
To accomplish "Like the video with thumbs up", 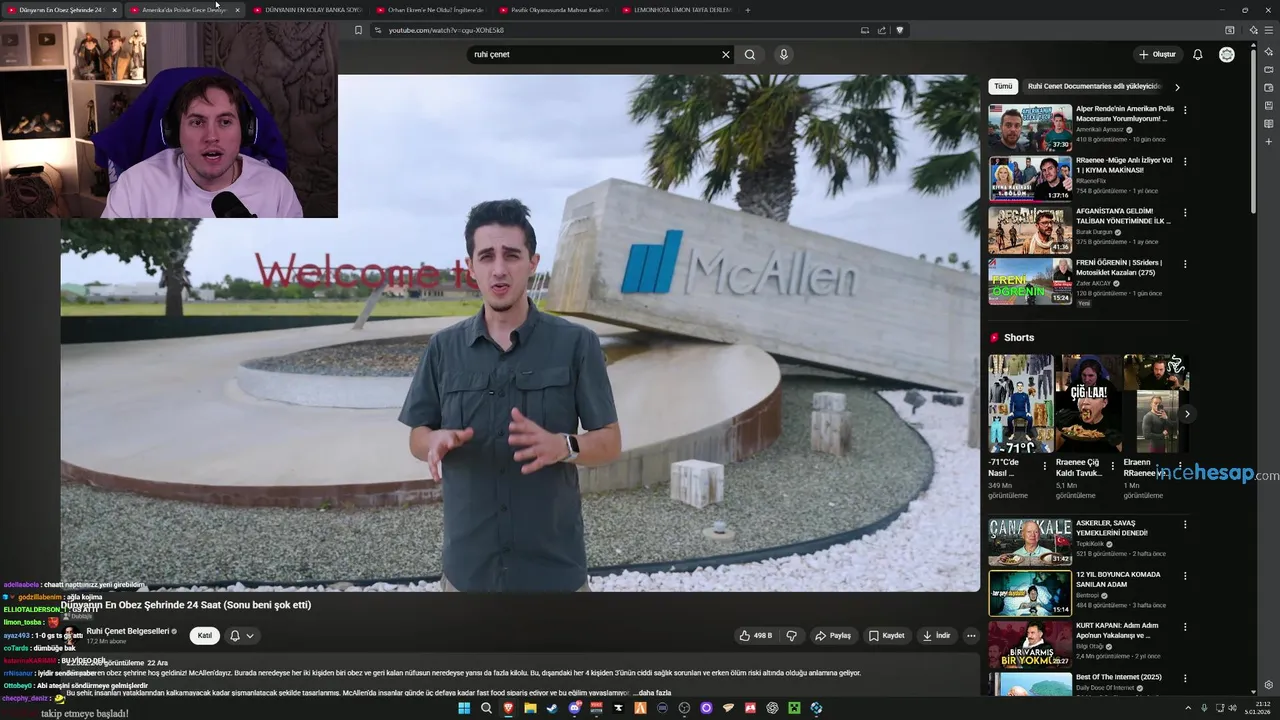I will click(x=756, y=635).
